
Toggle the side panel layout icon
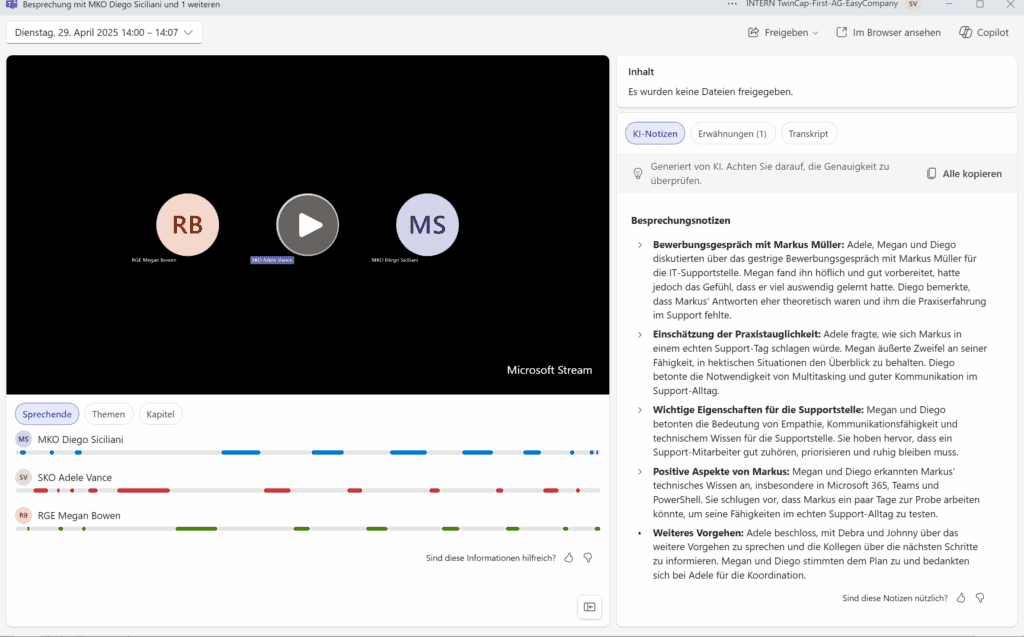[590, 607]
